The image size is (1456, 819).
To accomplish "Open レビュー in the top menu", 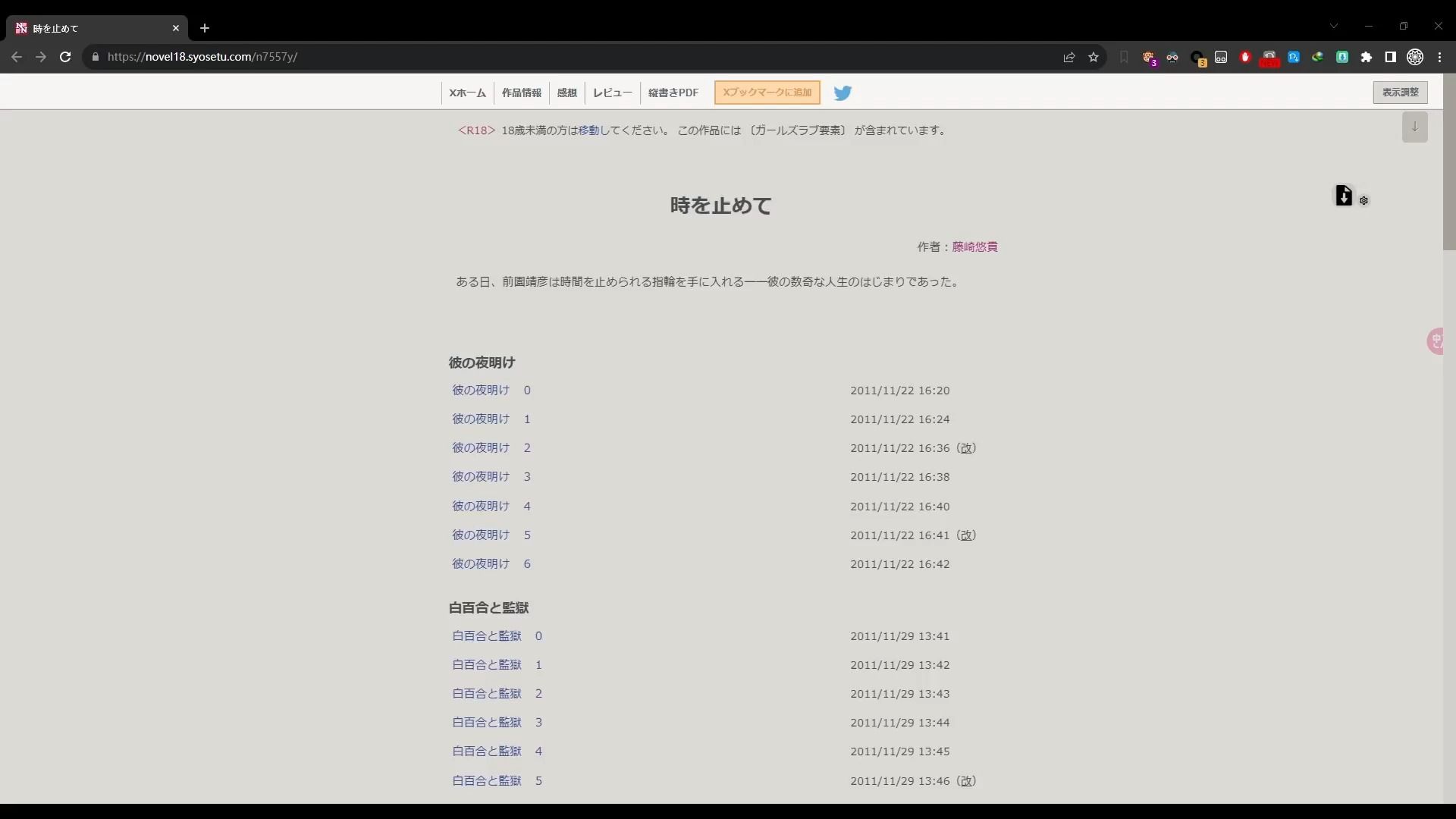I will [612, 93].
